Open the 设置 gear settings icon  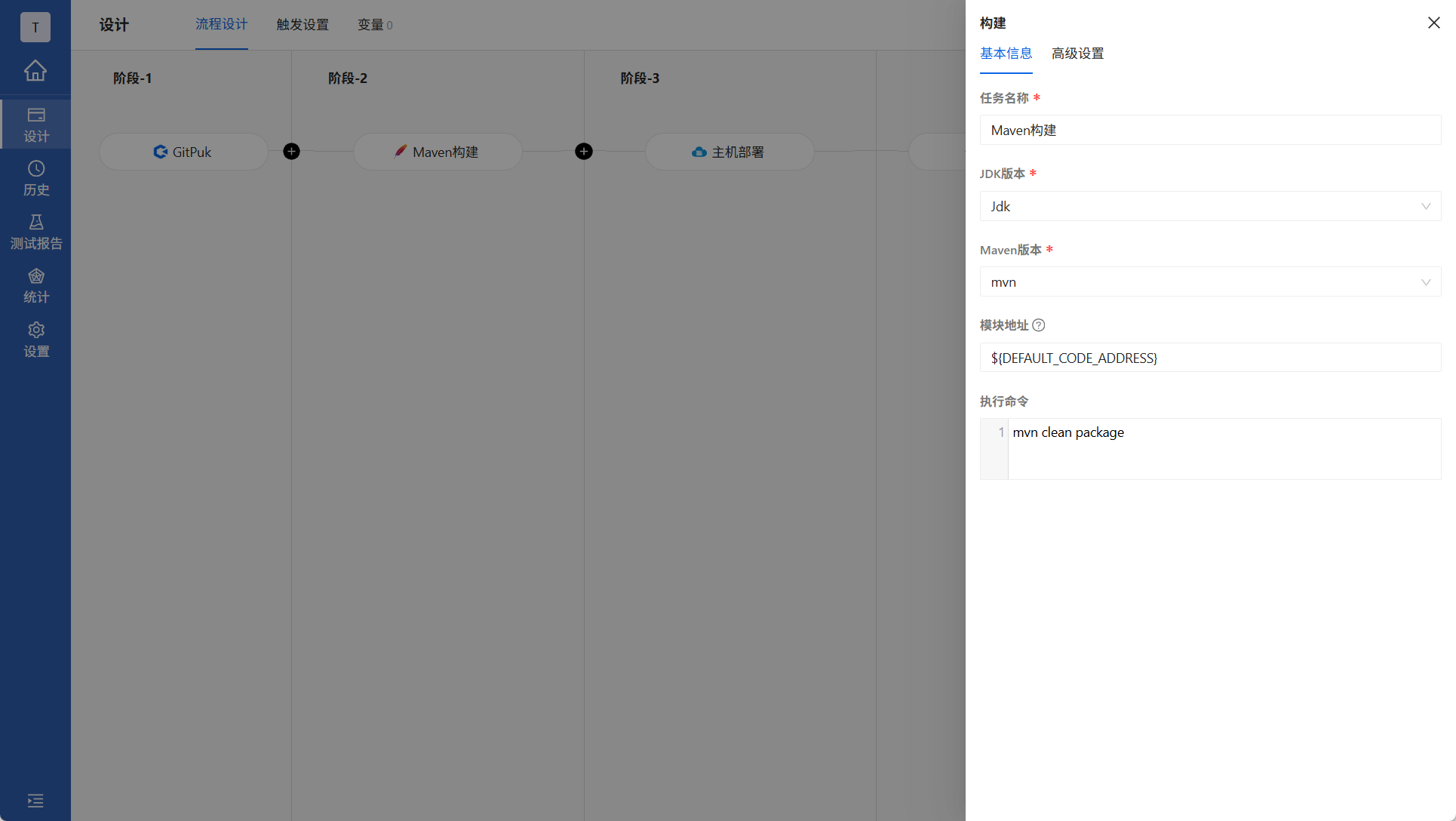35,340
